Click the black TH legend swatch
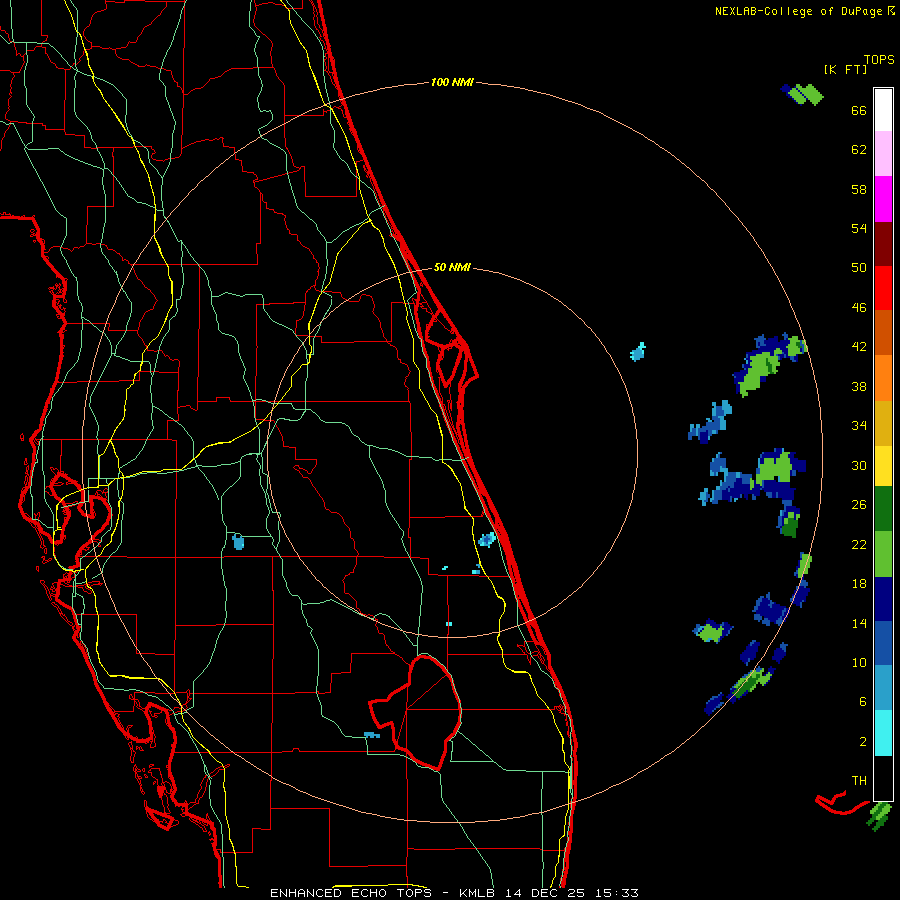The height and width of the screenshot is (900, 900). [883, 778]
